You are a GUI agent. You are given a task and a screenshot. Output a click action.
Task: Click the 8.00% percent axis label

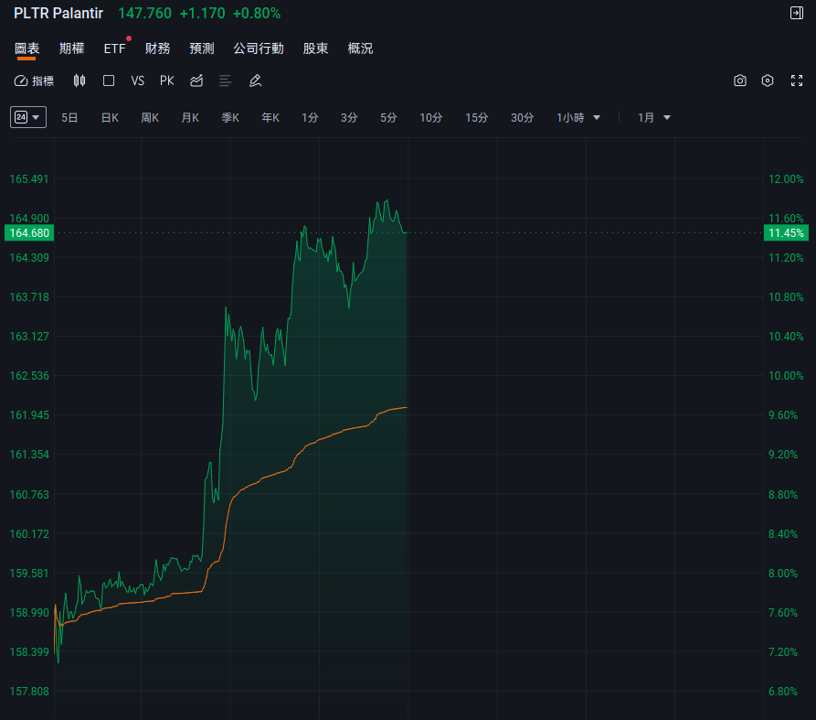[783, 573]
